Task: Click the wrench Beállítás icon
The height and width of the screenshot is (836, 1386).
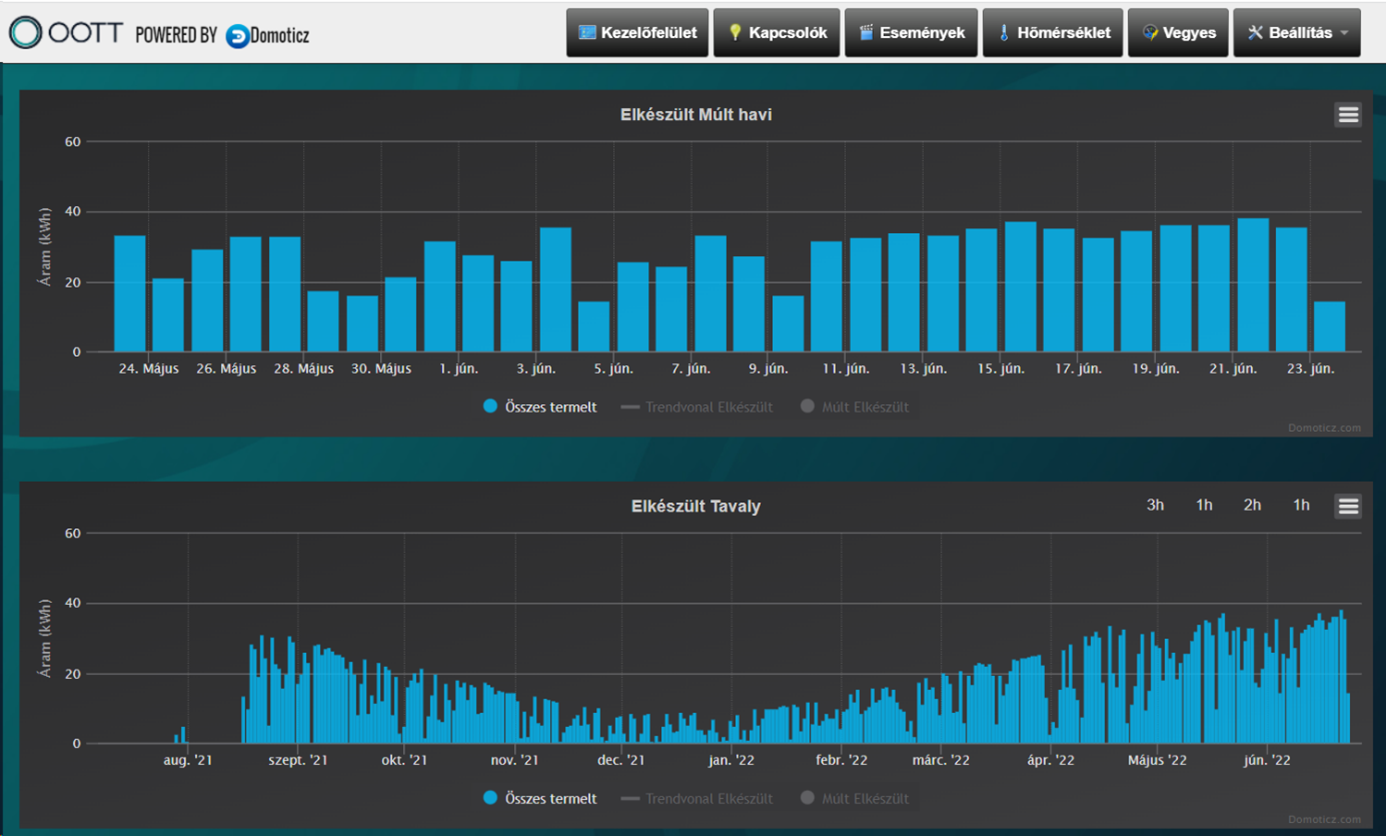Action: click(1255, 33)
